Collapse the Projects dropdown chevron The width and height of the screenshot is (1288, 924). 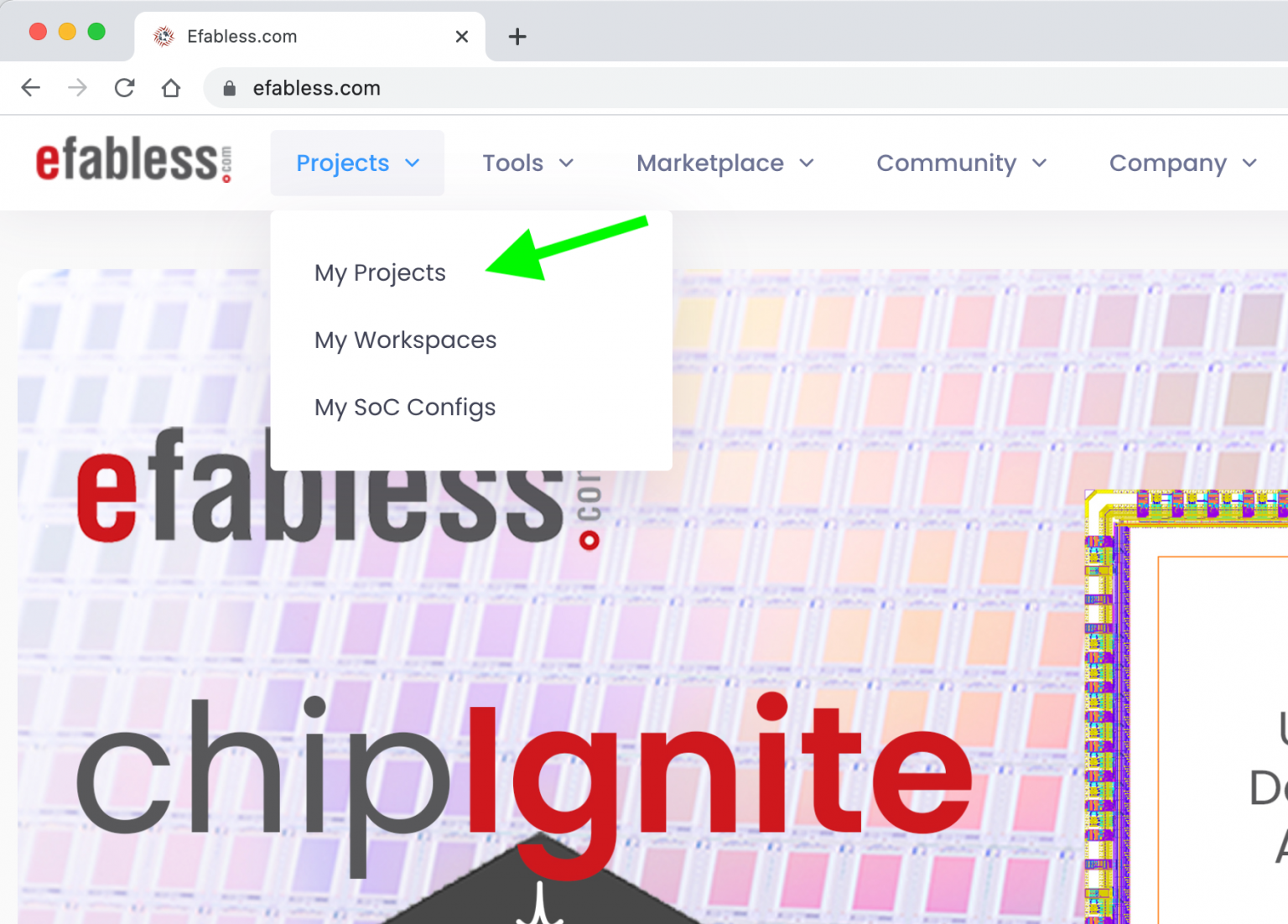click(x=413, y=164)
